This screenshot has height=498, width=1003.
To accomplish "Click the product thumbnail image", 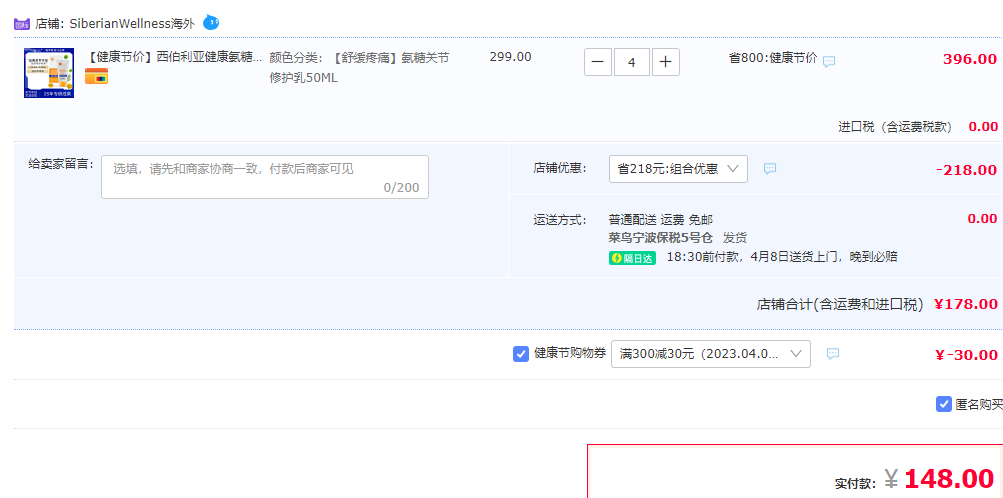I will pos(49,73).
